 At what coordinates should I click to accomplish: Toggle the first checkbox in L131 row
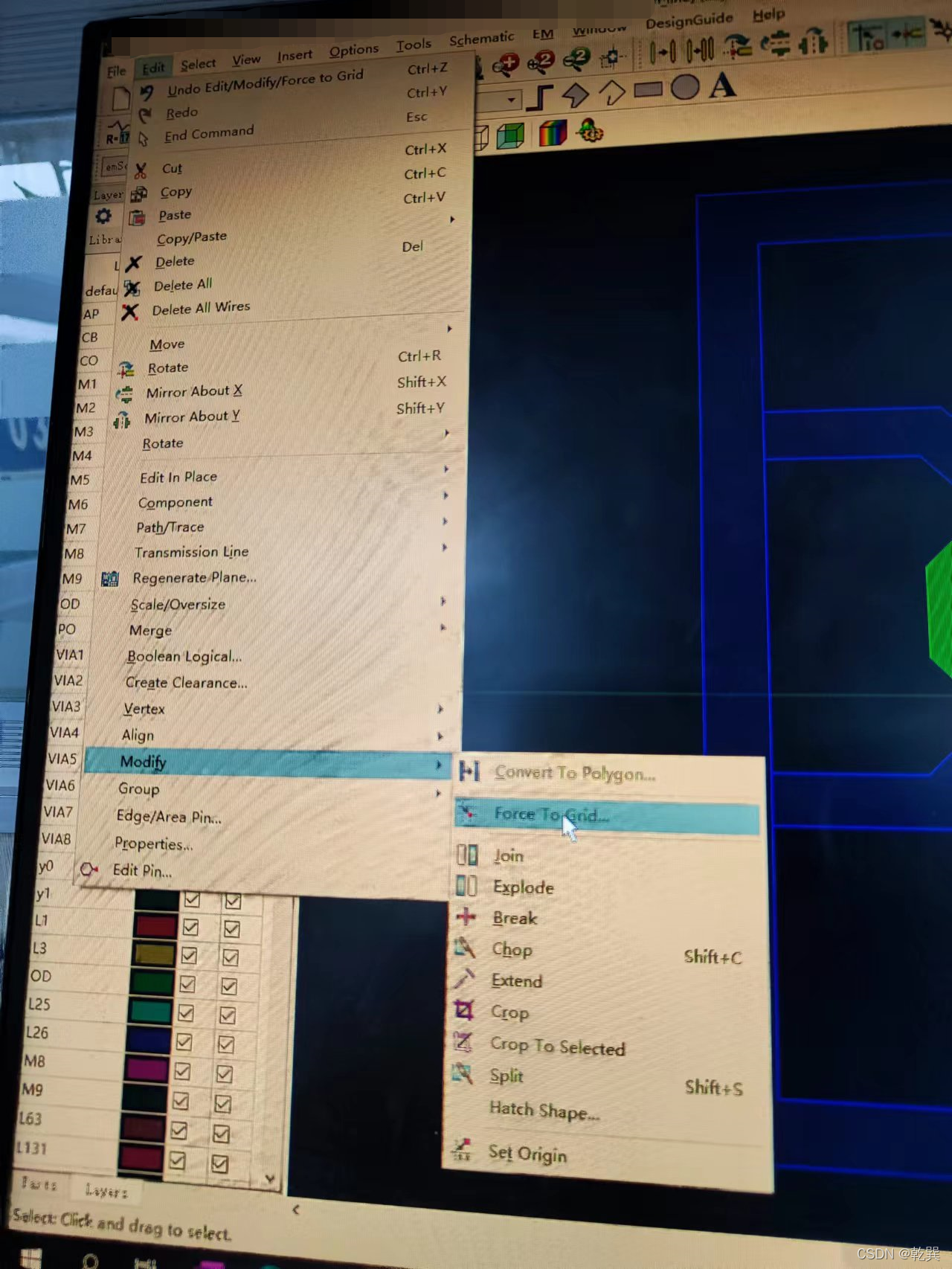177,1160
